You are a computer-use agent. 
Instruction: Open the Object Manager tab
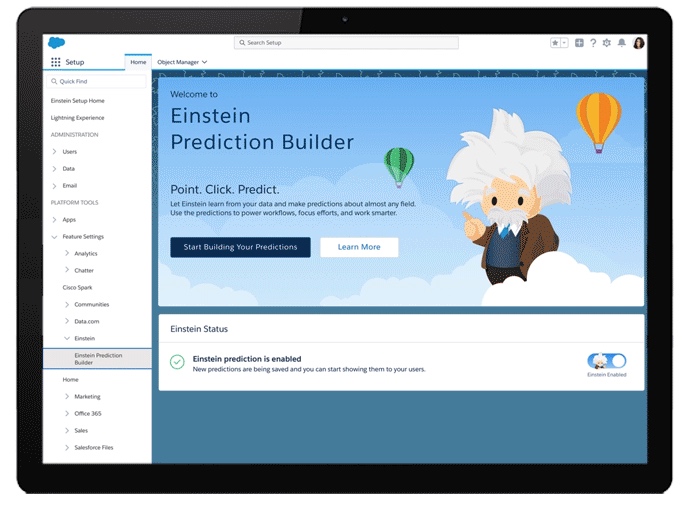pyautogui.click(x=178, y=62)
